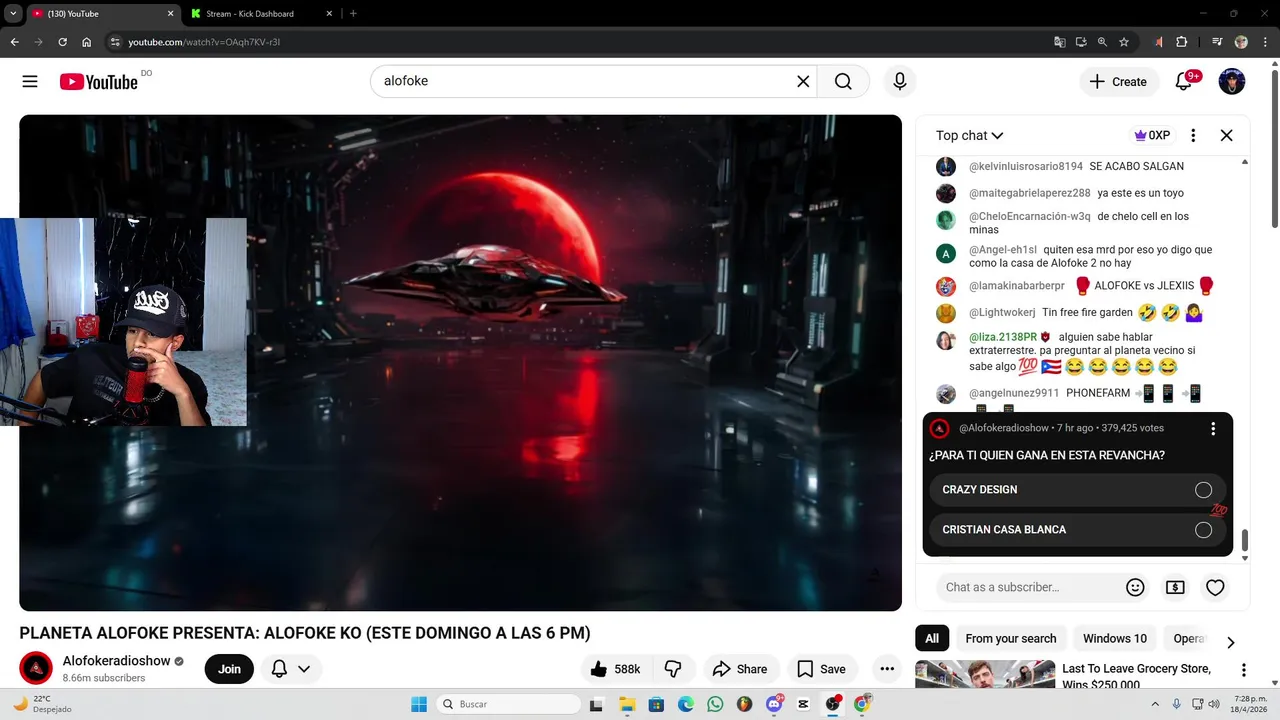Open more actions ellipsis under video
This screenshot has width=1280, height=720.
[887, 669]
